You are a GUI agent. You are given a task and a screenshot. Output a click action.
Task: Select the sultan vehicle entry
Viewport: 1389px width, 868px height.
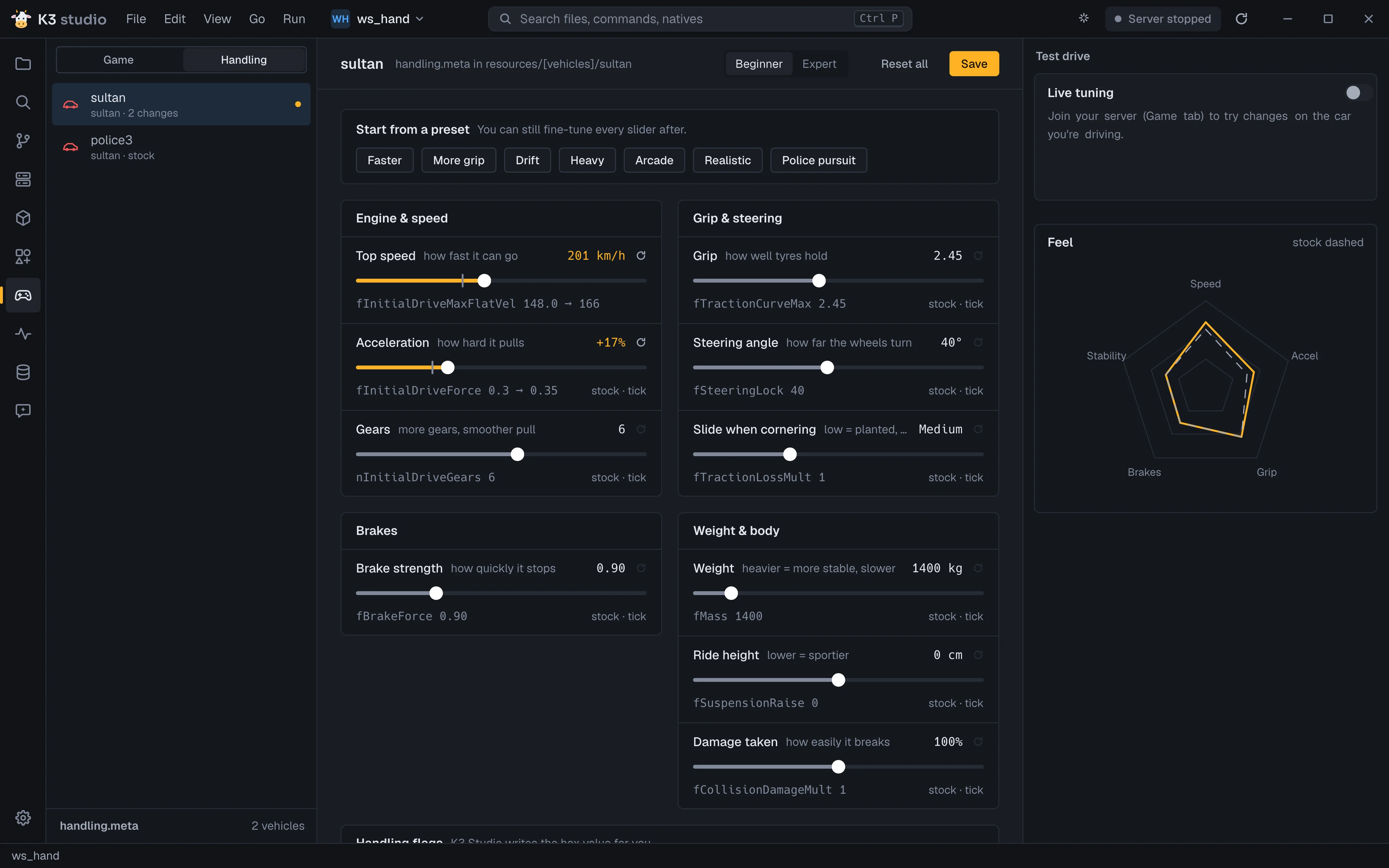pos(181,104)
